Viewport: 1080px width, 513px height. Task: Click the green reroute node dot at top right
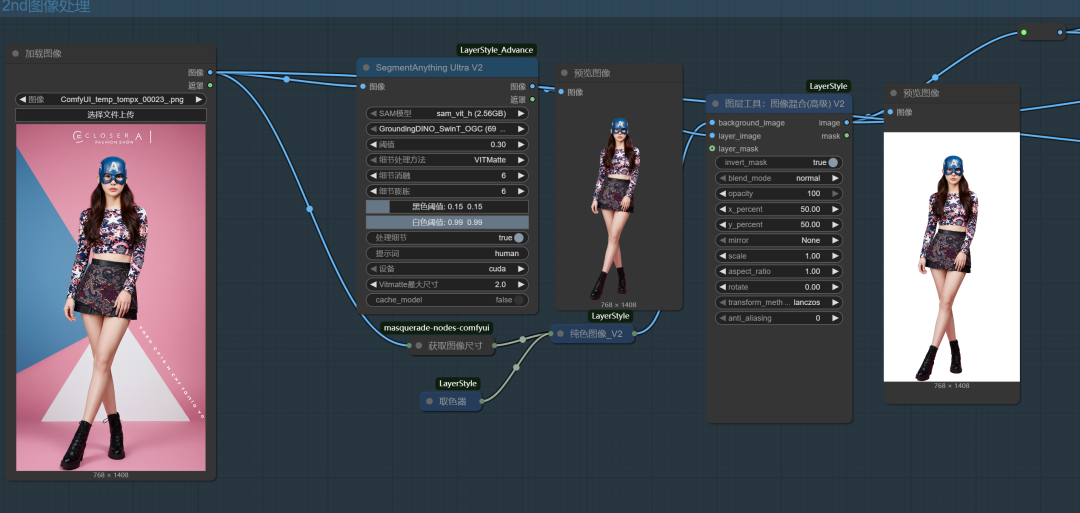point(1024,32)
